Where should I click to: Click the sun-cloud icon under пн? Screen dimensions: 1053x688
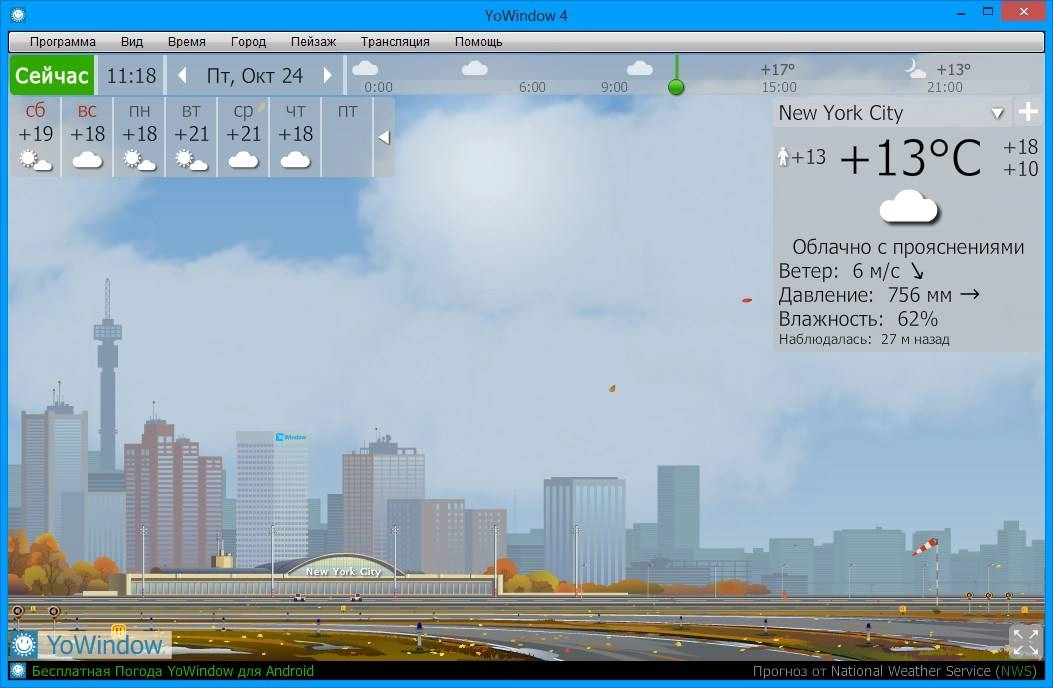(x=139, y=161)
